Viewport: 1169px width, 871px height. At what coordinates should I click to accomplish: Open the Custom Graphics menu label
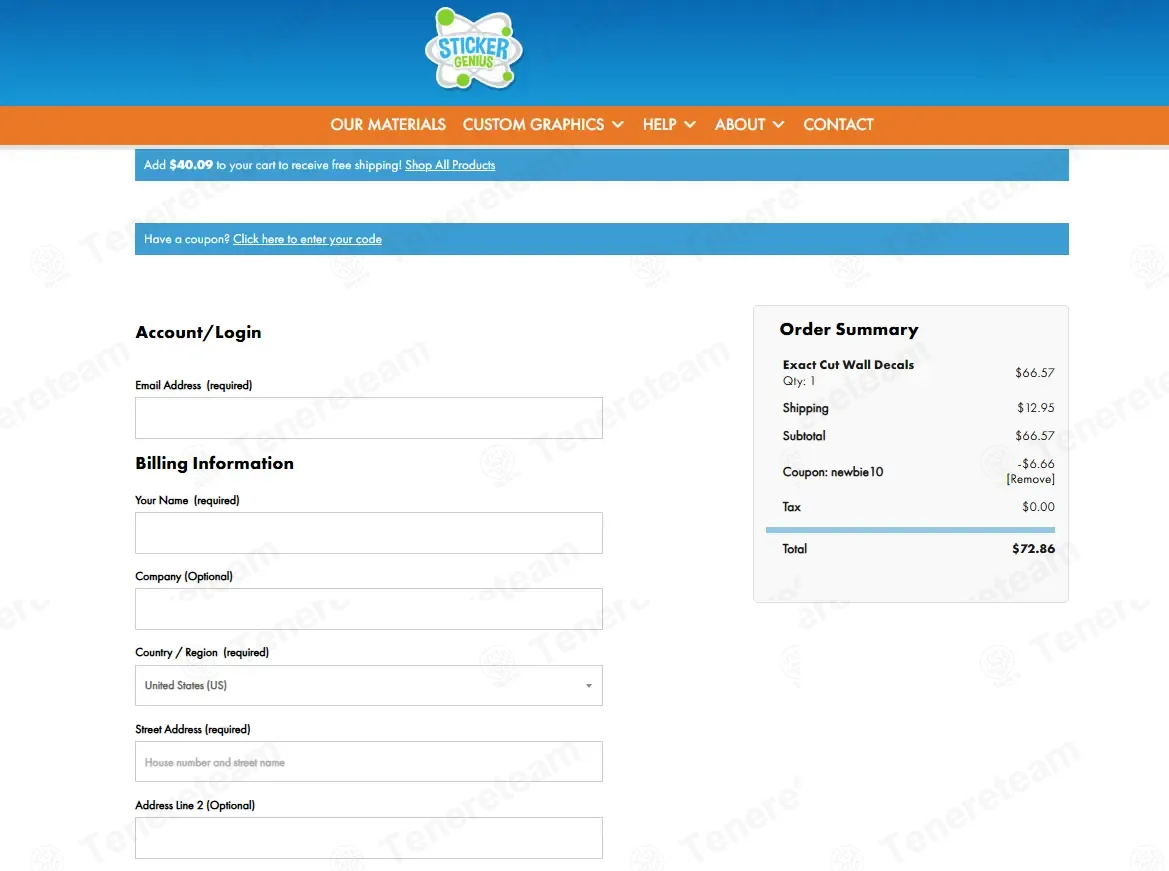(533, 125)
